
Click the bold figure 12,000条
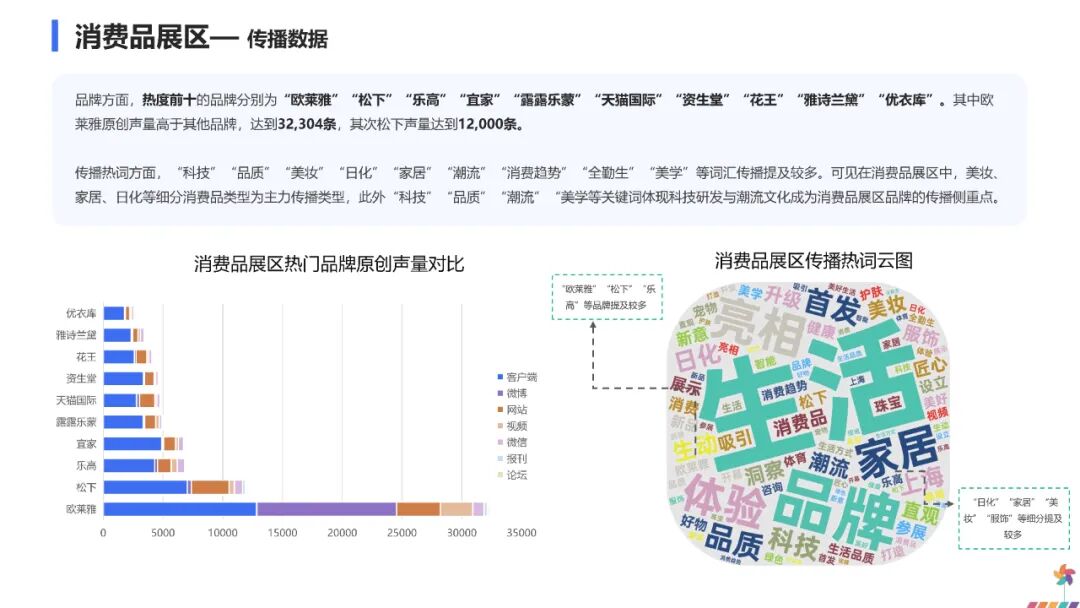[490, 125]
